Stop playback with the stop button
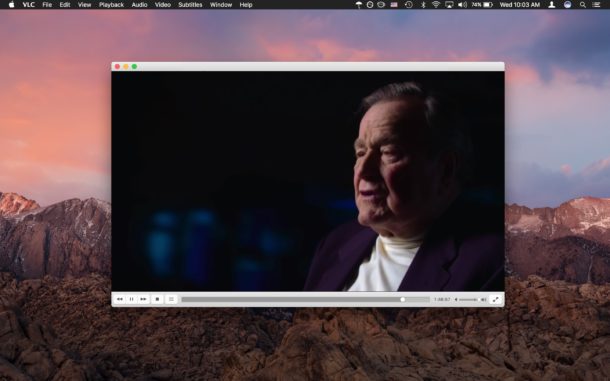The height and width of the screenshot is (381, 610). pos(158,299)
